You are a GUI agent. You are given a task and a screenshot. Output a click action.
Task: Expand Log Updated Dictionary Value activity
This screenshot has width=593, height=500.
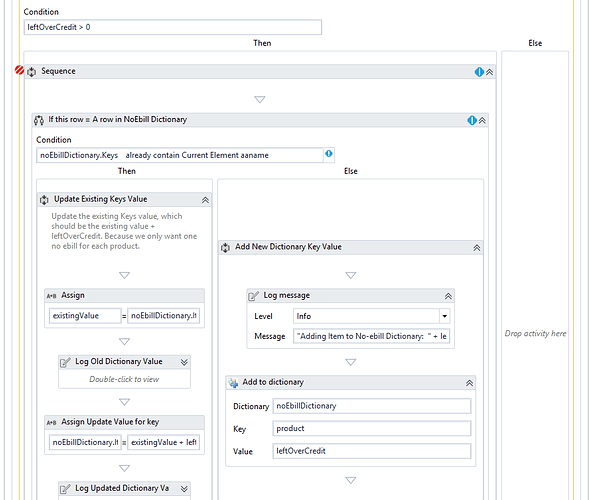click(184, 489)
